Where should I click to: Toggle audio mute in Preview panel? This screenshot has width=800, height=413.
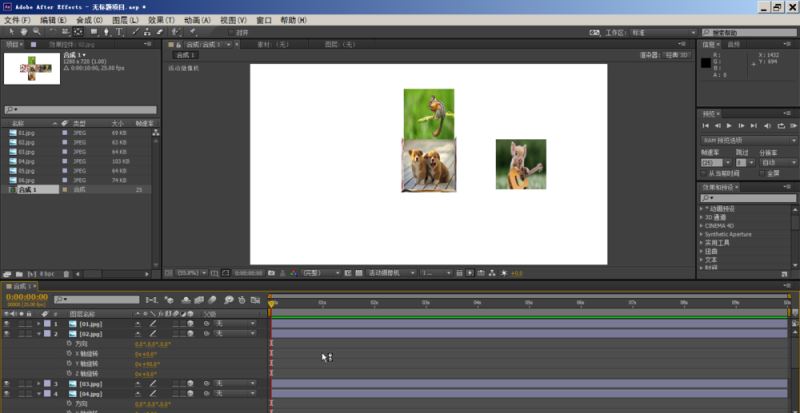767,126
